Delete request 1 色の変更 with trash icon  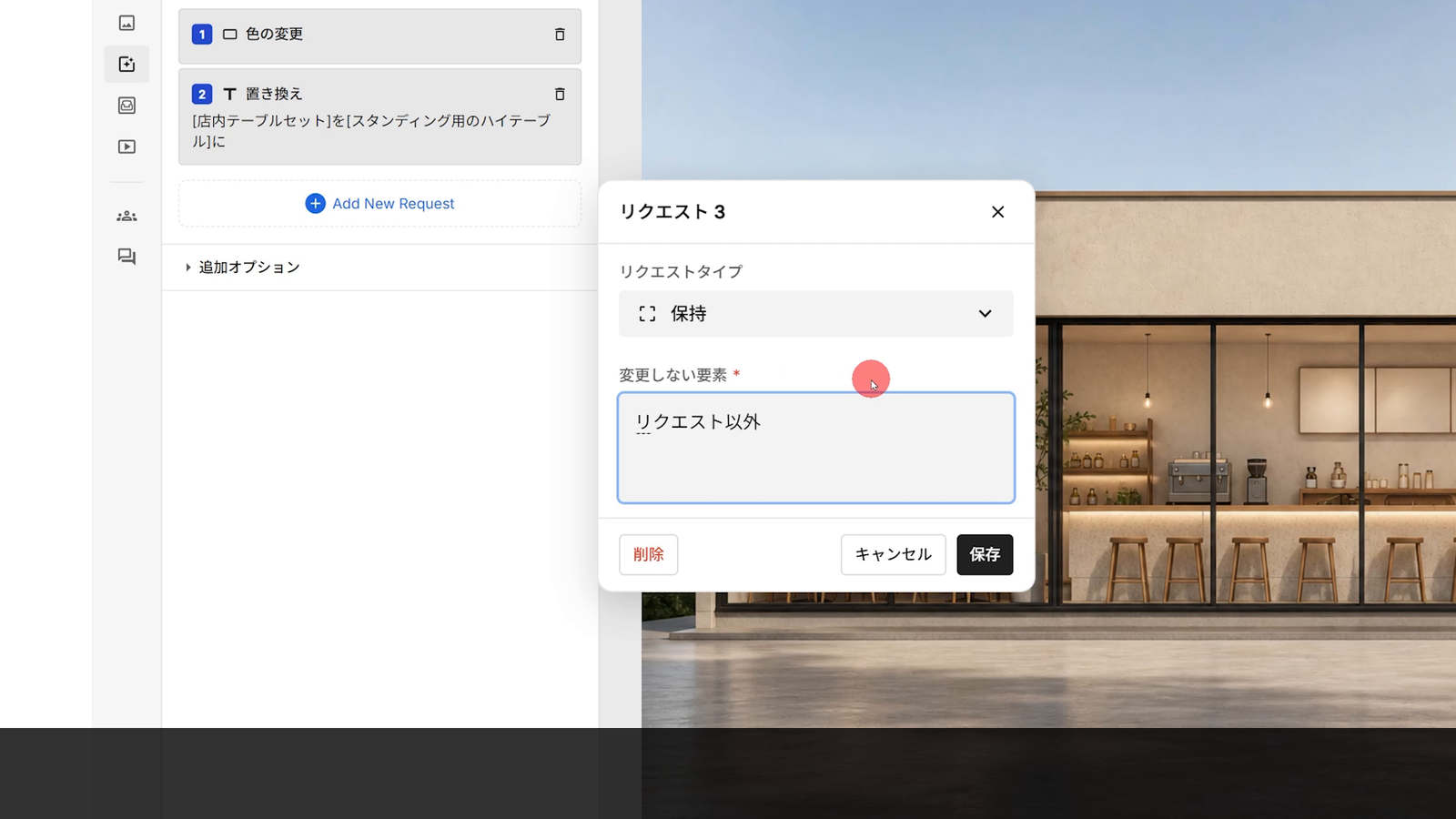pyautogui.click(x=560, y=35)
